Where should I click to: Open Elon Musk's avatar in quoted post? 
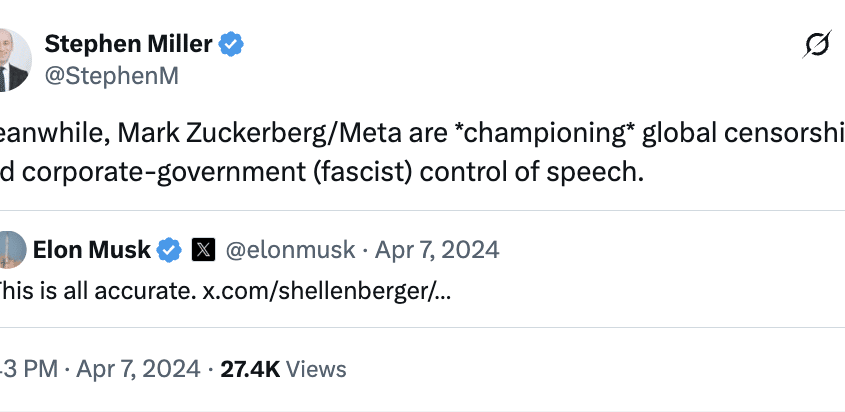pyautogui.click(x=10, y=249)
